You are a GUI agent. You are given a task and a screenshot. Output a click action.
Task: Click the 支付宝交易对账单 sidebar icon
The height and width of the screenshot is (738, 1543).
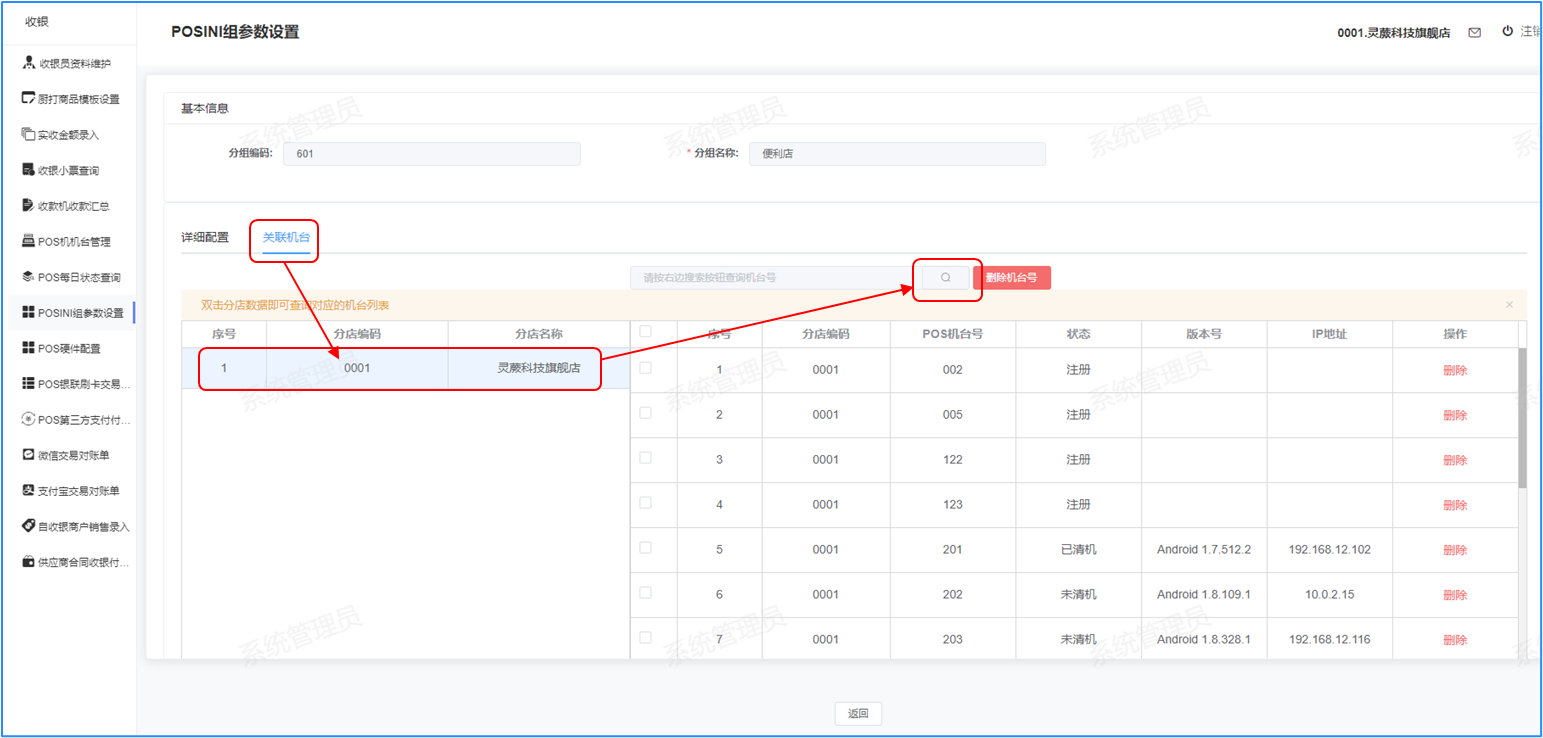click(x=29, y=490)
